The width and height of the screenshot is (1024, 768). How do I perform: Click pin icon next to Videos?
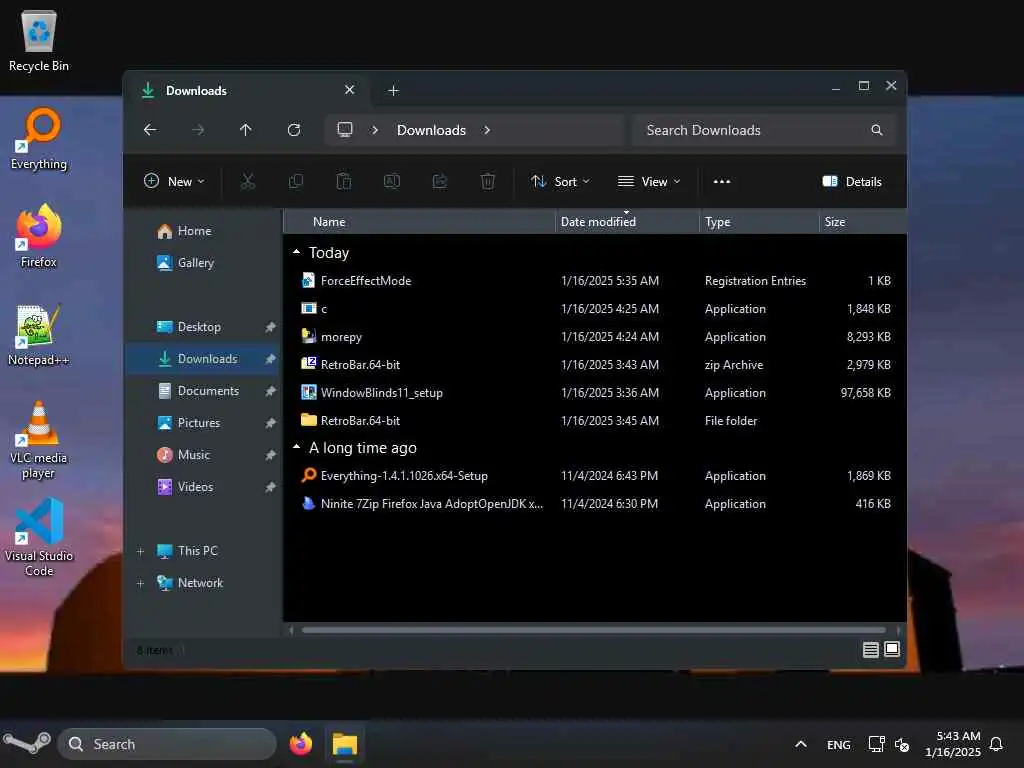coord(270,487)
